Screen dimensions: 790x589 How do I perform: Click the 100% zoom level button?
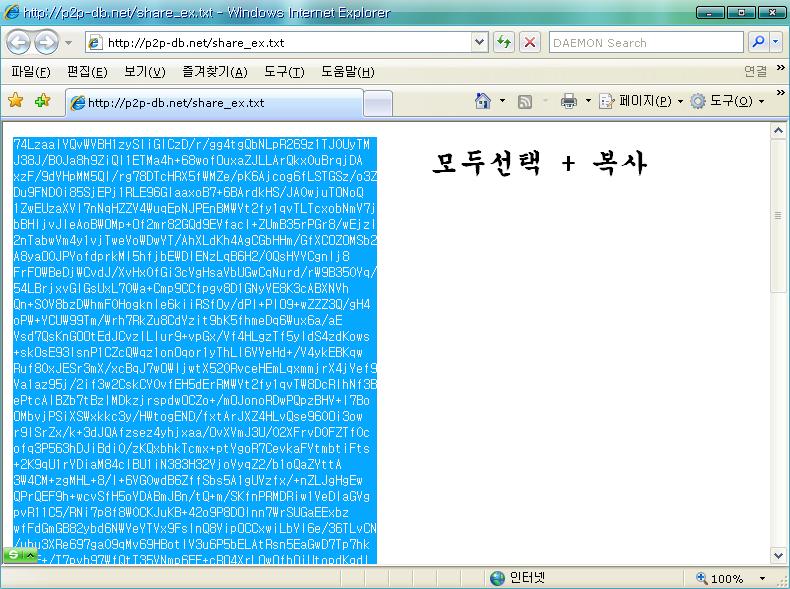tap(719, 578)
